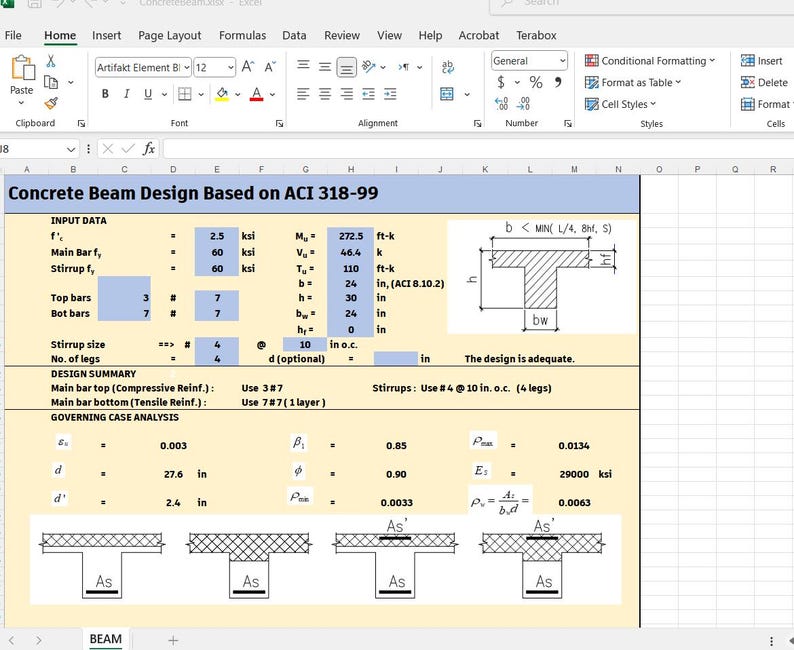Click the formula bar input
The height and width of the screenshot is (650, 794).
(x=478, y=149)
